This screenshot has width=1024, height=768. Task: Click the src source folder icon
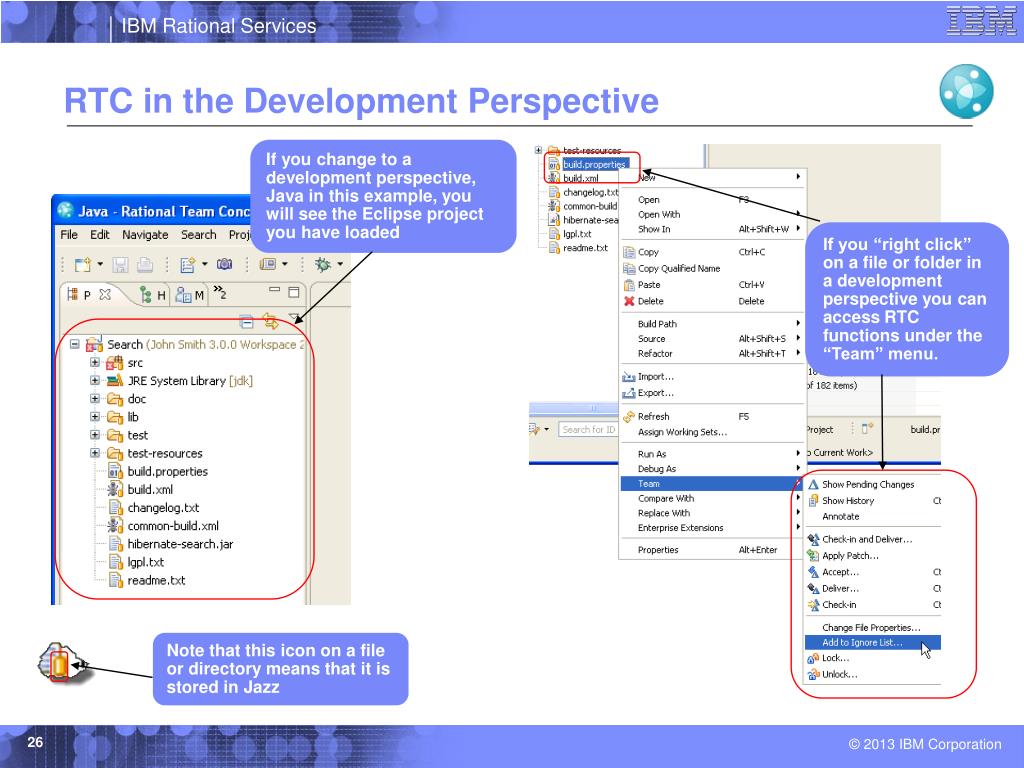point(115,362)
